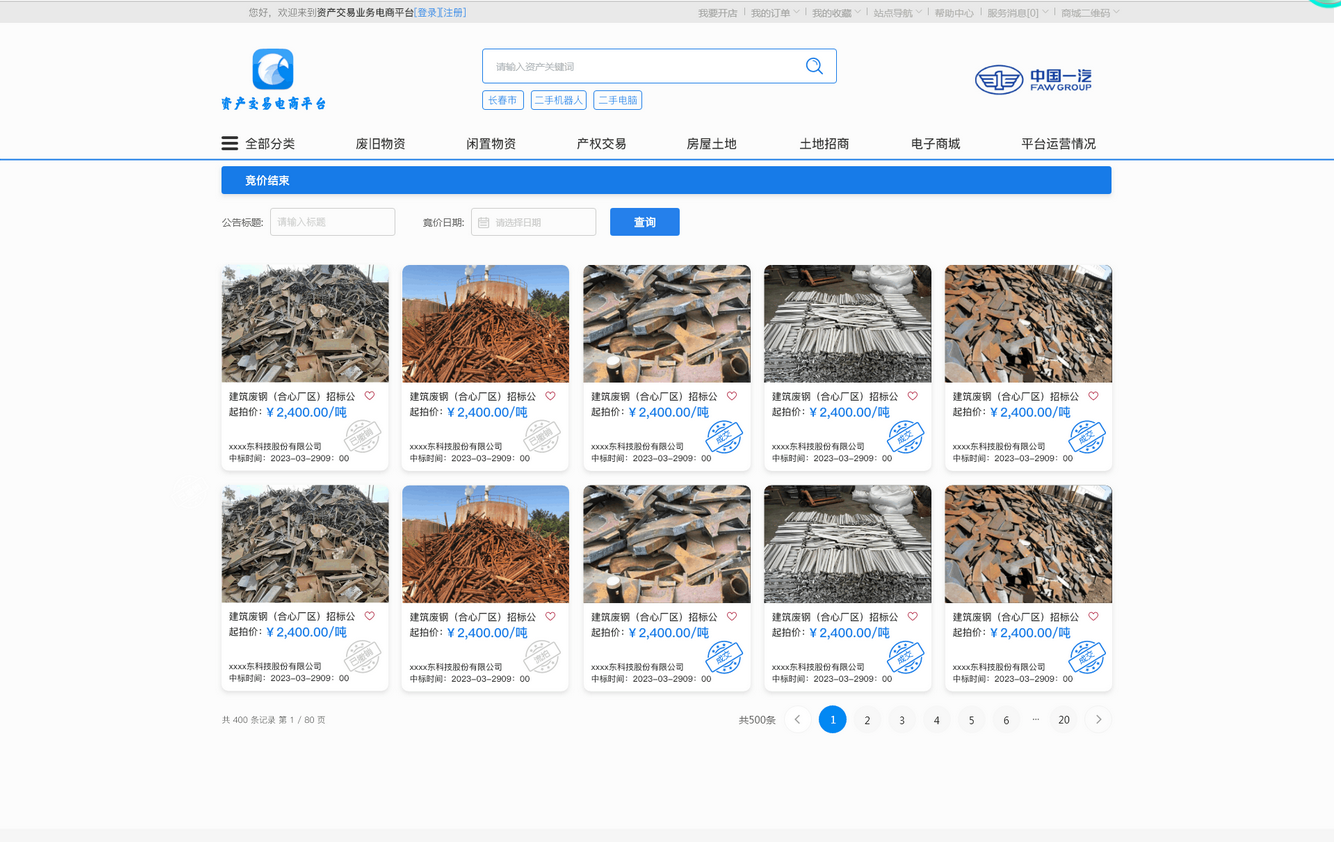Open bottom-row rusty rebar with tank thumbnail

(x=485, y=544)
